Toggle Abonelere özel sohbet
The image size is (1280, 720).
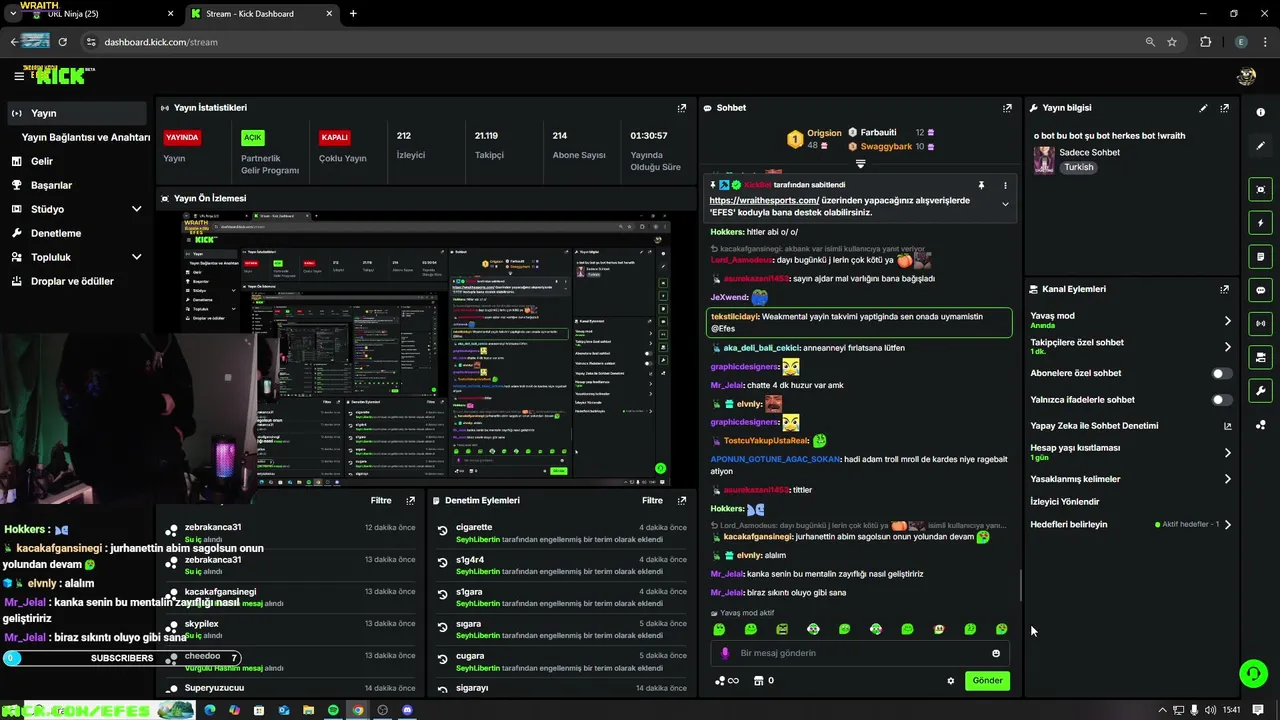[x=1221, y=373]
